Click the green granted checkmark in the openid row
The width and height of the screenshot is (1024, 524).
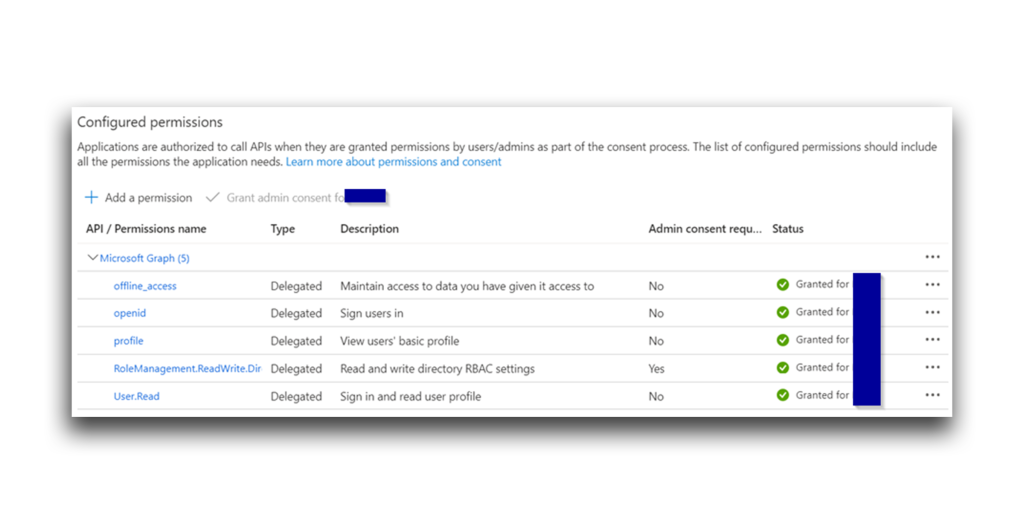tap(782, 312)
